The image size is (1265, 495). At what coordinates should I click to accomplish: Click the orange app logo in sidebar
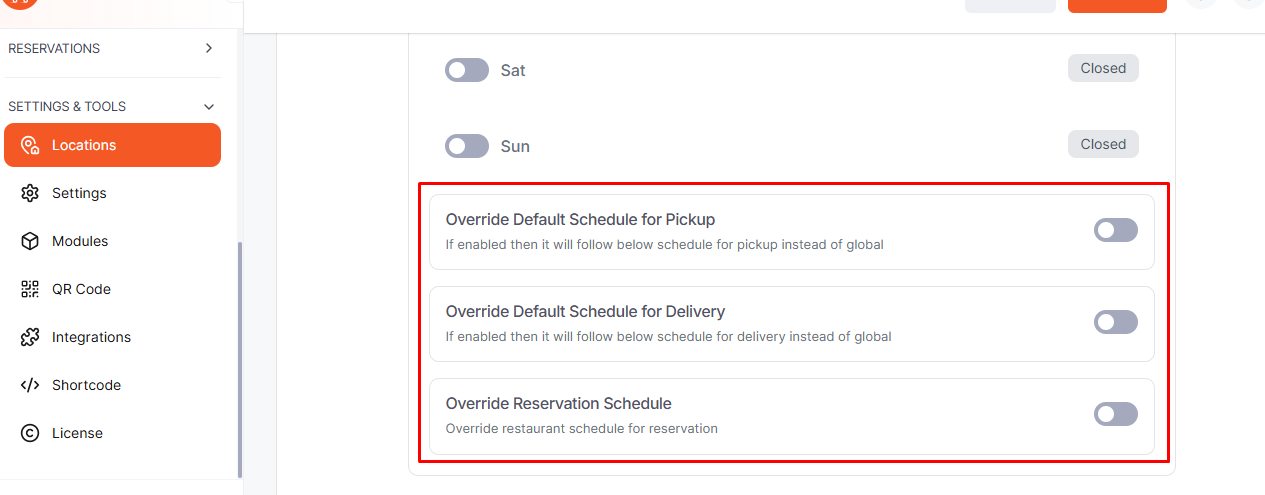[21, 3]
